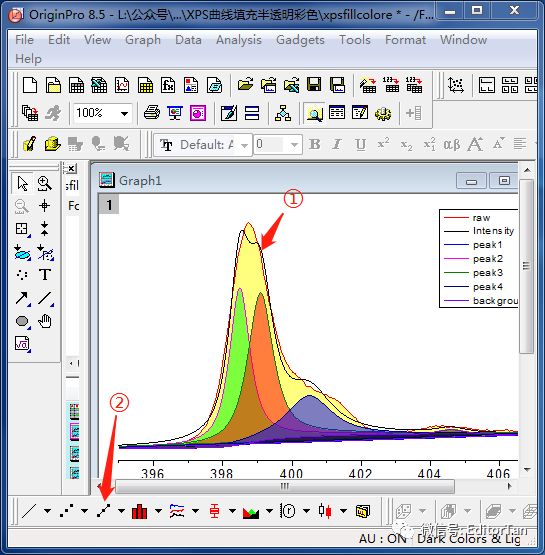545x555 pixels.
Task: Toggle Italic text formatting
Action: point(337,144)
